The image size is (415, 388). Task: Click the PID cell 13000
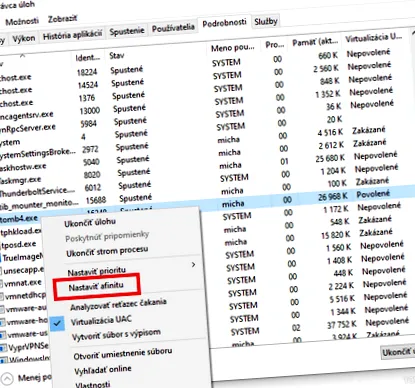tap(90, 111)
